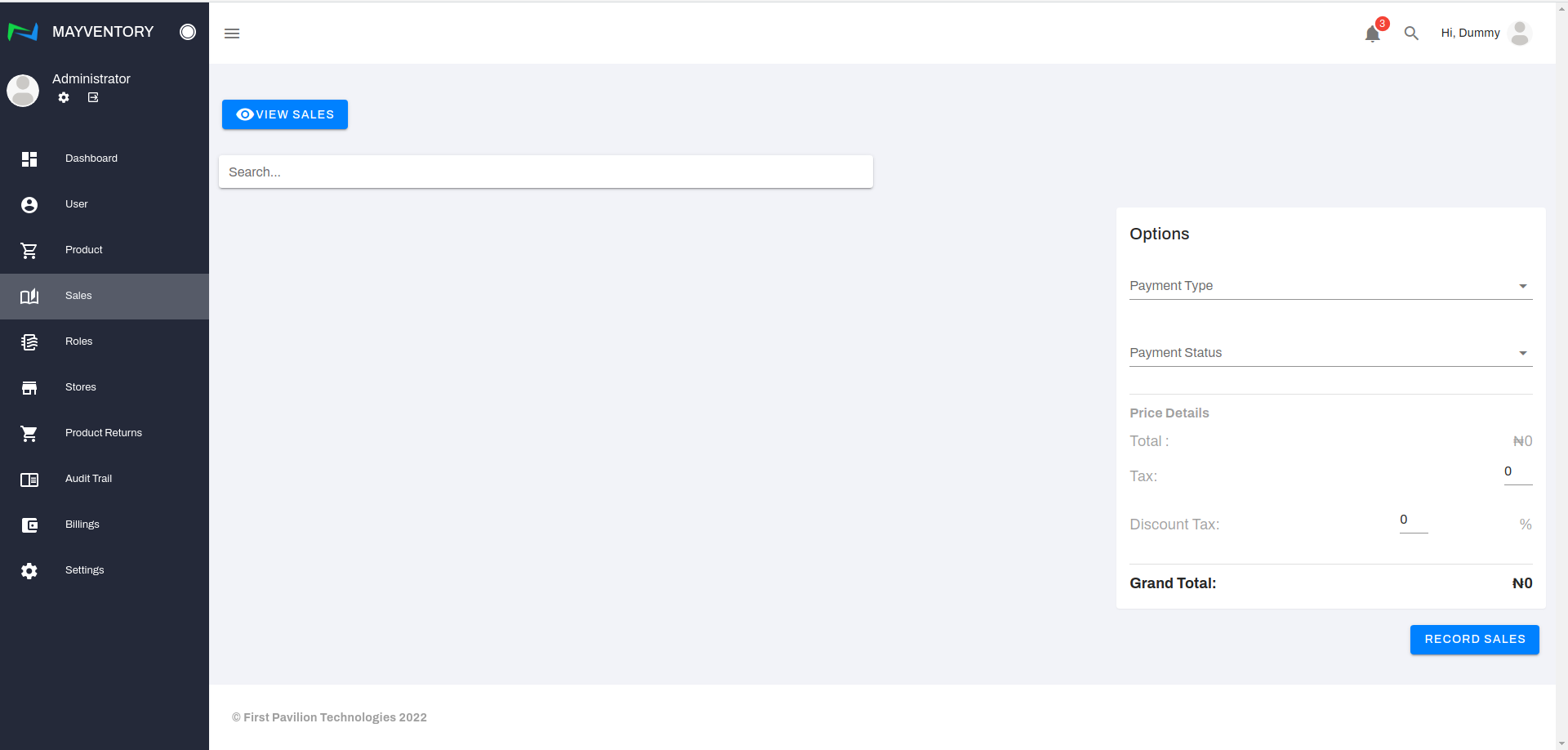This screenshot has width=1568, height=750.
Task: Open search via the magnifier icon
Action: tap(1411, 33)
